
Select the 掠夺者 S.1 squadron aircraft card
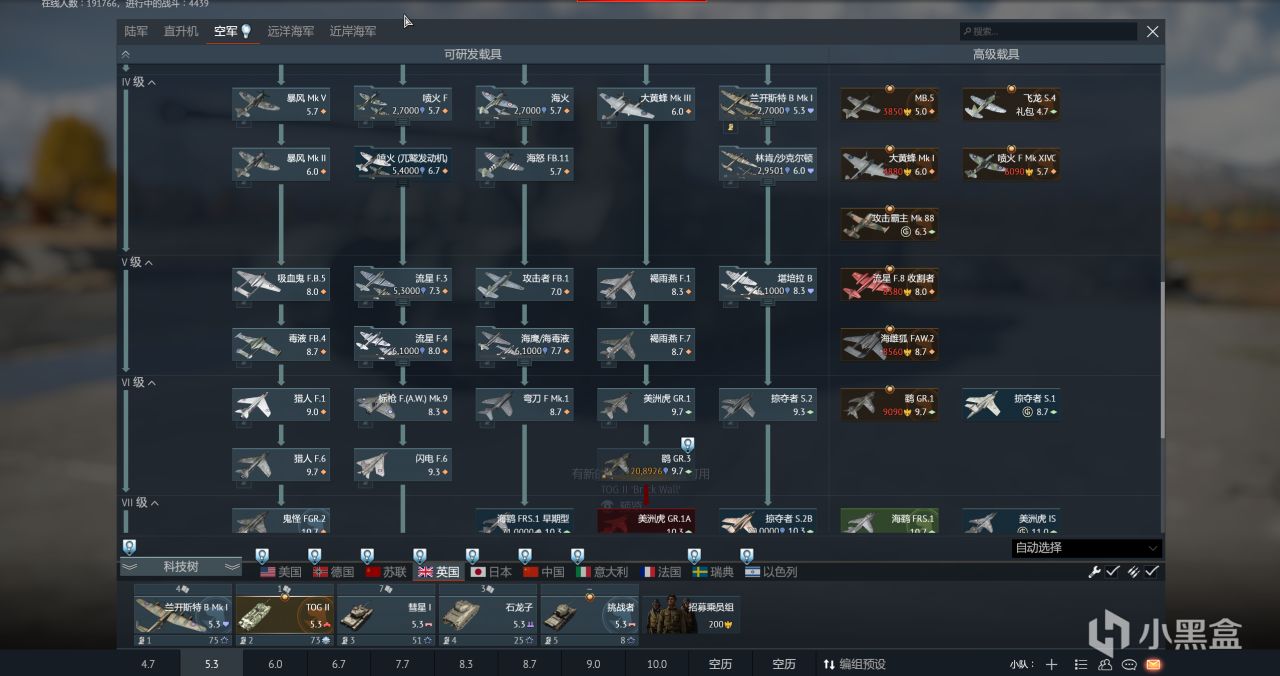[1012, 404]
